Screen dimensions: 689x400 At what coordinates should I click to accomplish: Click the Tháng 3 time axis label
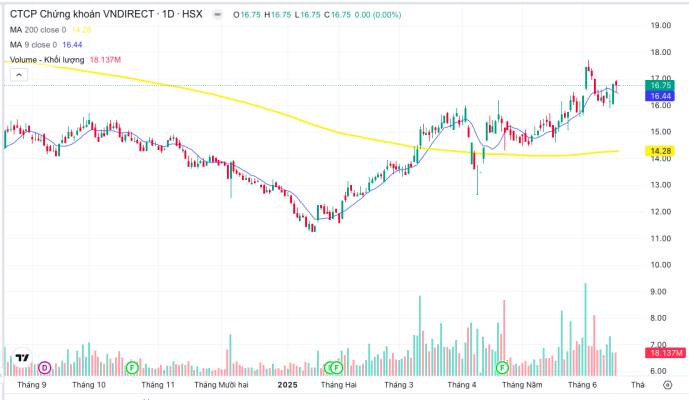(x=399, y=385)
